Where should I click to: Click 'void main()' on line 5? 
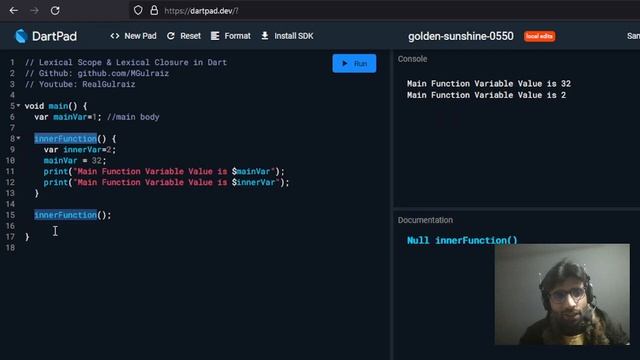pos(51,106)
